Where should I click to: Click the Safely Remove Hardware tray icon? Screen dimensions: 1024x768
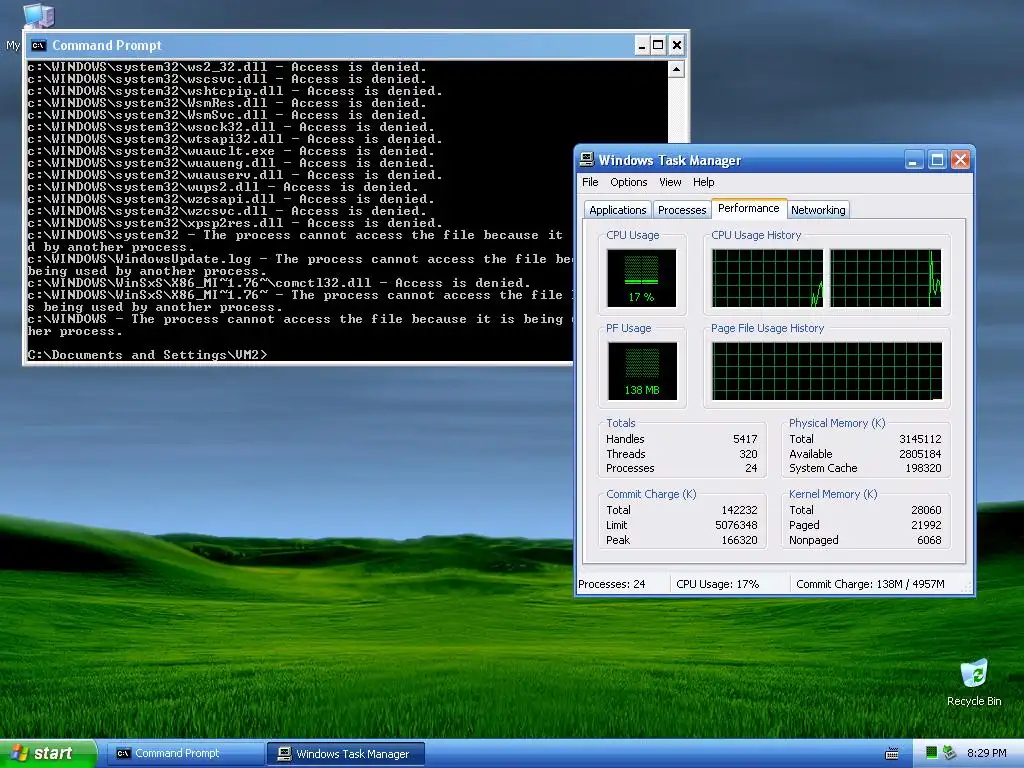[x=949, y=753]
